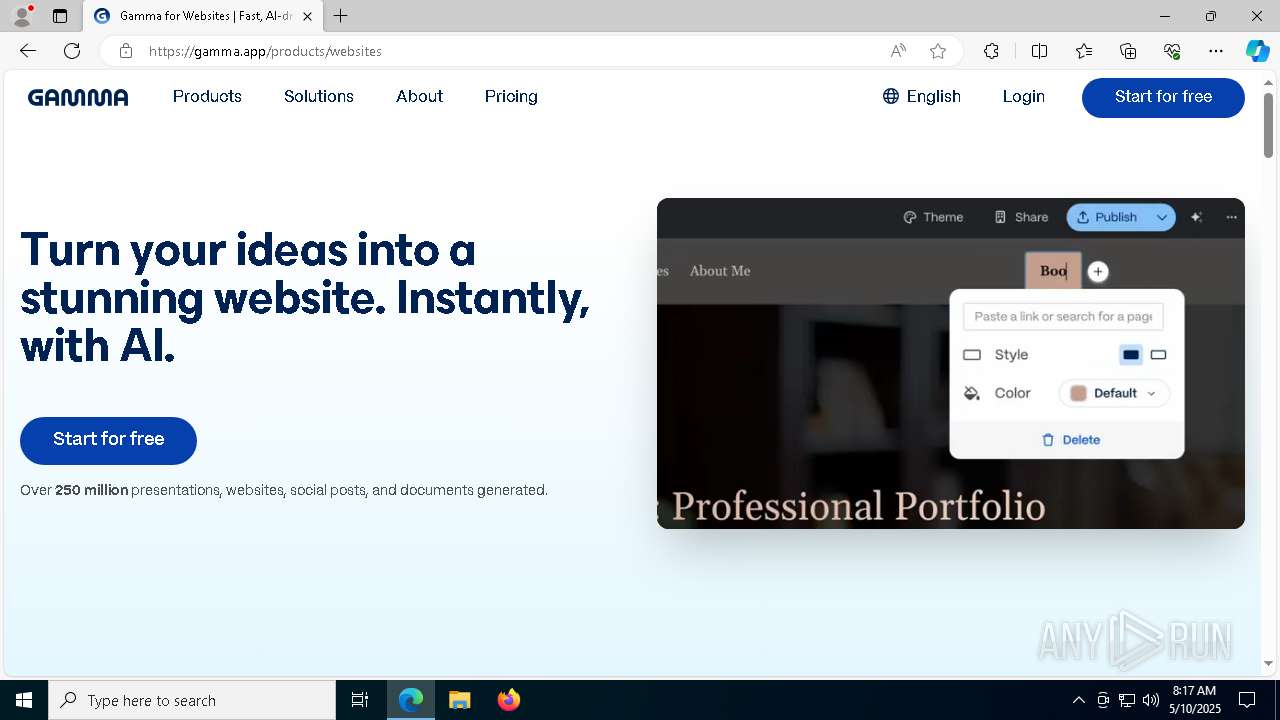The height and width of the screenshot is (720, 1280).
Task: Go to the Pricing page
Action: tap(511, 96)
